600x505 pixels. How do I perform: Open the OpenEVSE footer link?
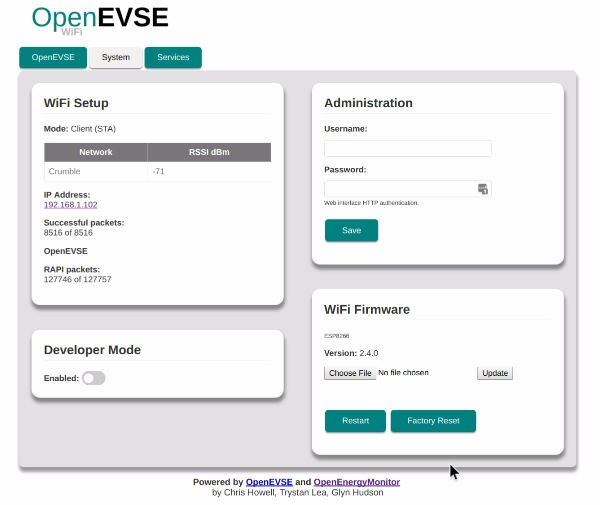click(x=269, y=482)
